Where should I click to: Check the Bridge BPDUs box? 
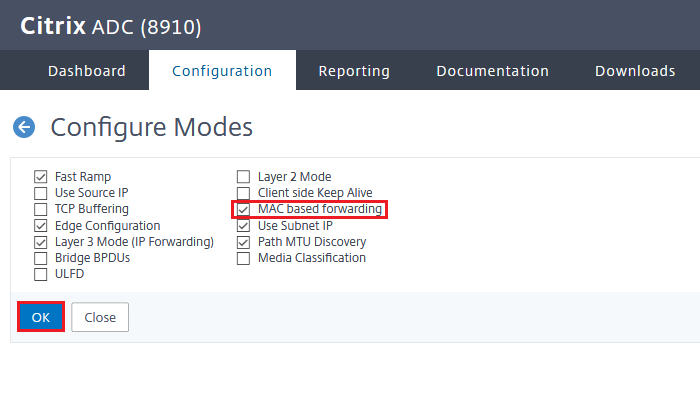point(41,258)
